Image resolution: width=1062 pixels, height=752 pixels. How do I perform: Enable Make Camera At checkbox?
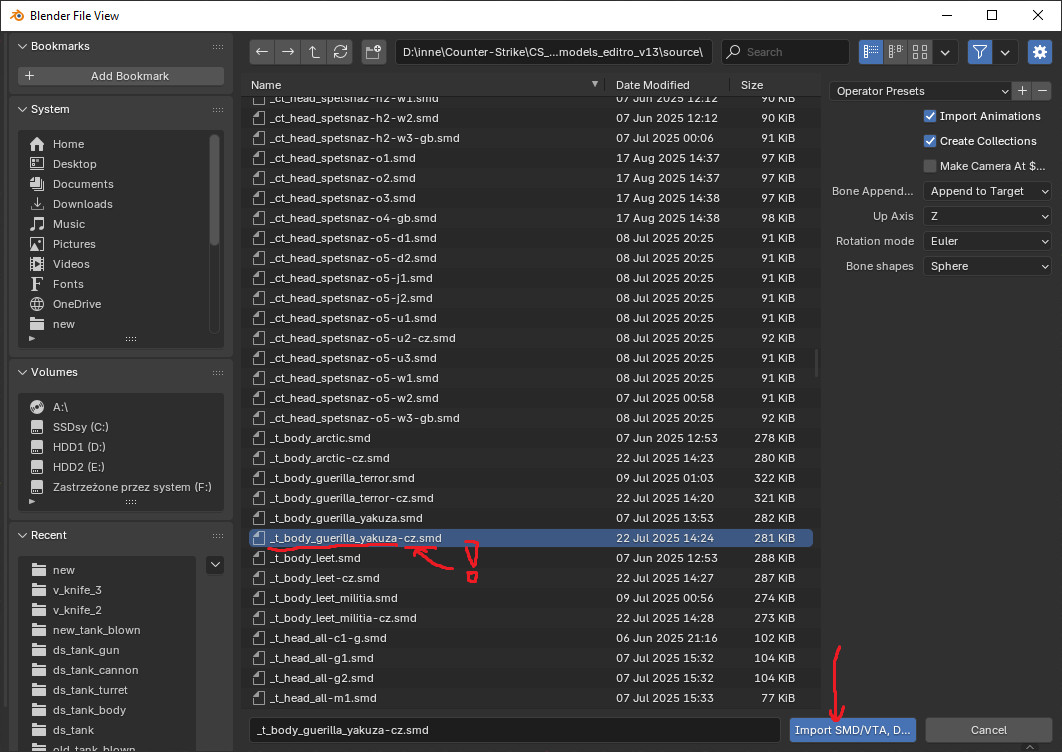pos(930,166)
